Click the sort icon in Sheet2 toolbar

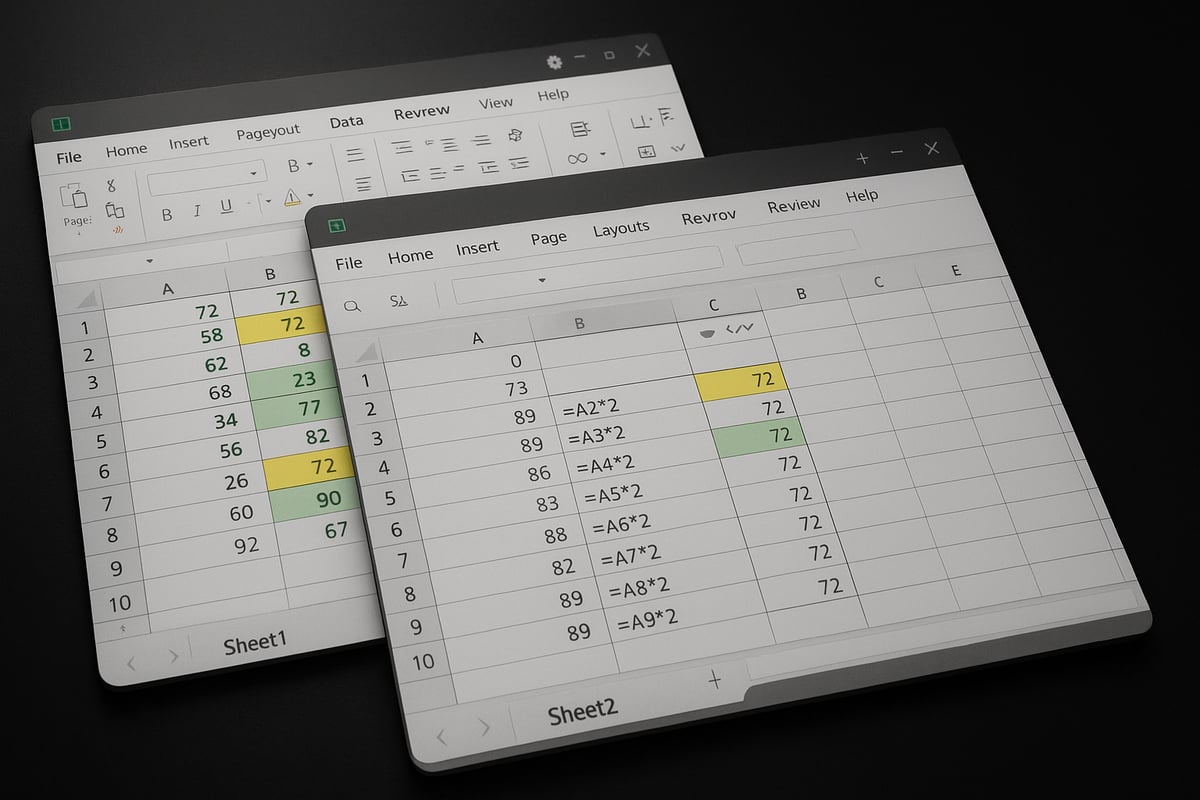[x=399, y=300]
